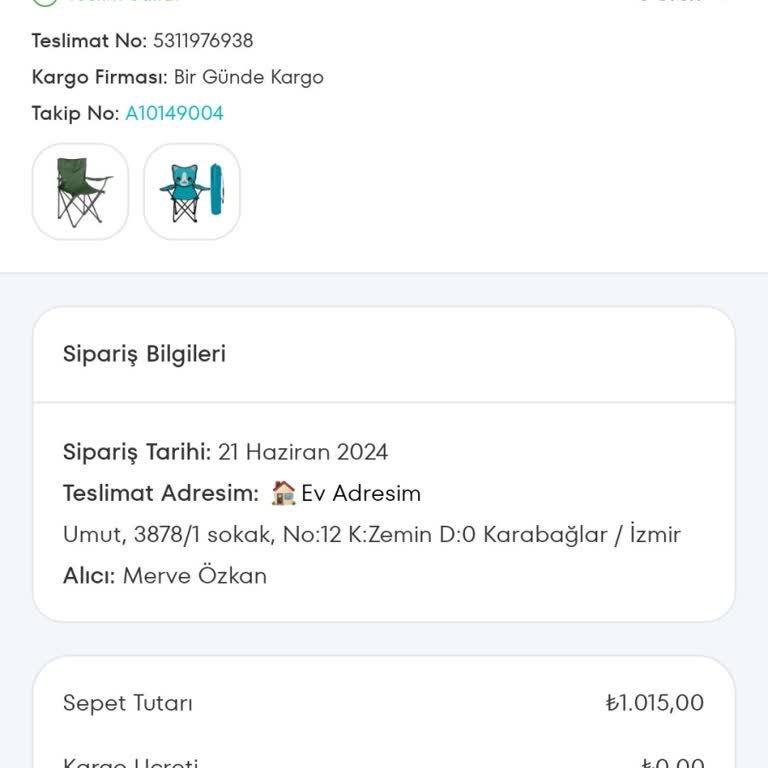This screenshot has height=768, width=768.
Task: Click the Bir Günde Kargo company name
Action: pos(248,77)
